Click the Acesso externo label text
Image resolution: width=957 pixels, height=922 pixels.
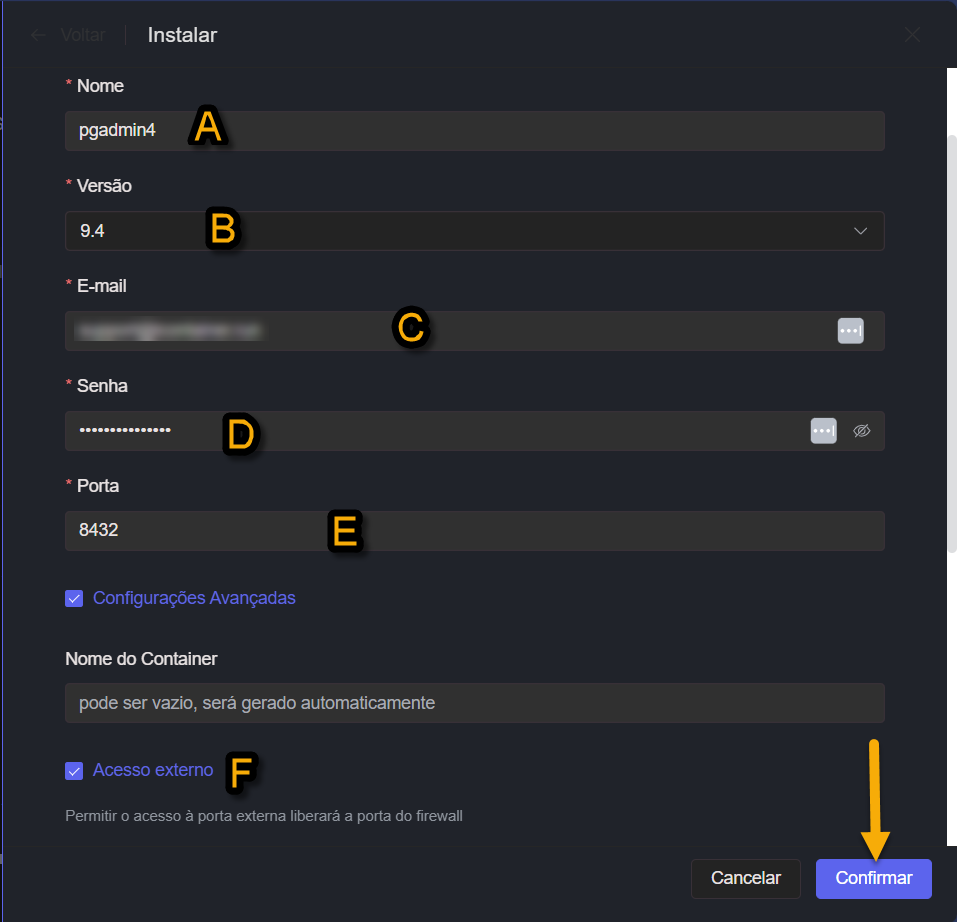153,770
